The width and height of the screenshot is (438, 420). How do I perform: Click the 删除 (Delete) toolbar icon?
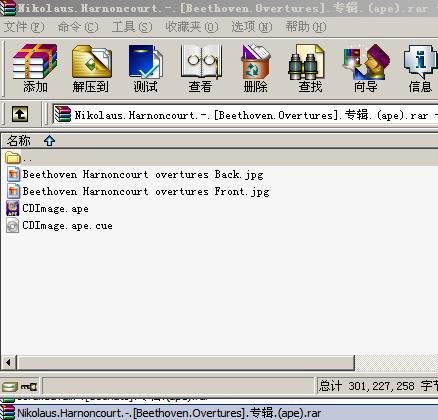255,68
